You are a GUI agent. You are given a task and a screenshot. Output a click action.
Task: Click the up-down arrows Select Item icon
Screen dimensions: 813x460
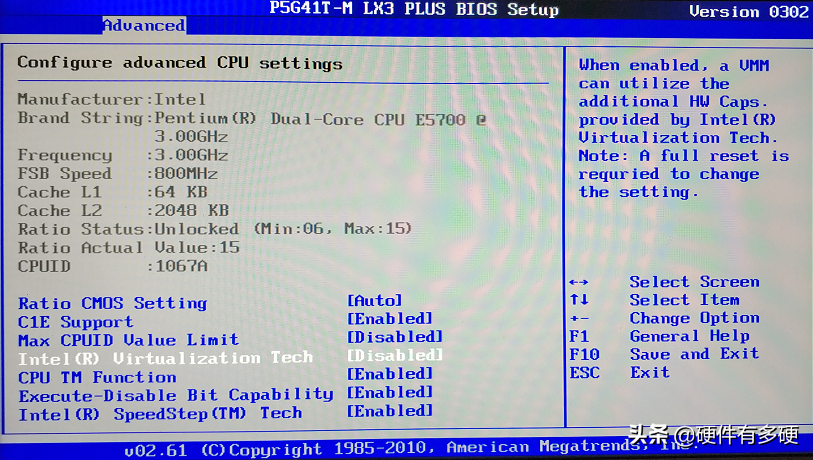click(x=579, y=299)
